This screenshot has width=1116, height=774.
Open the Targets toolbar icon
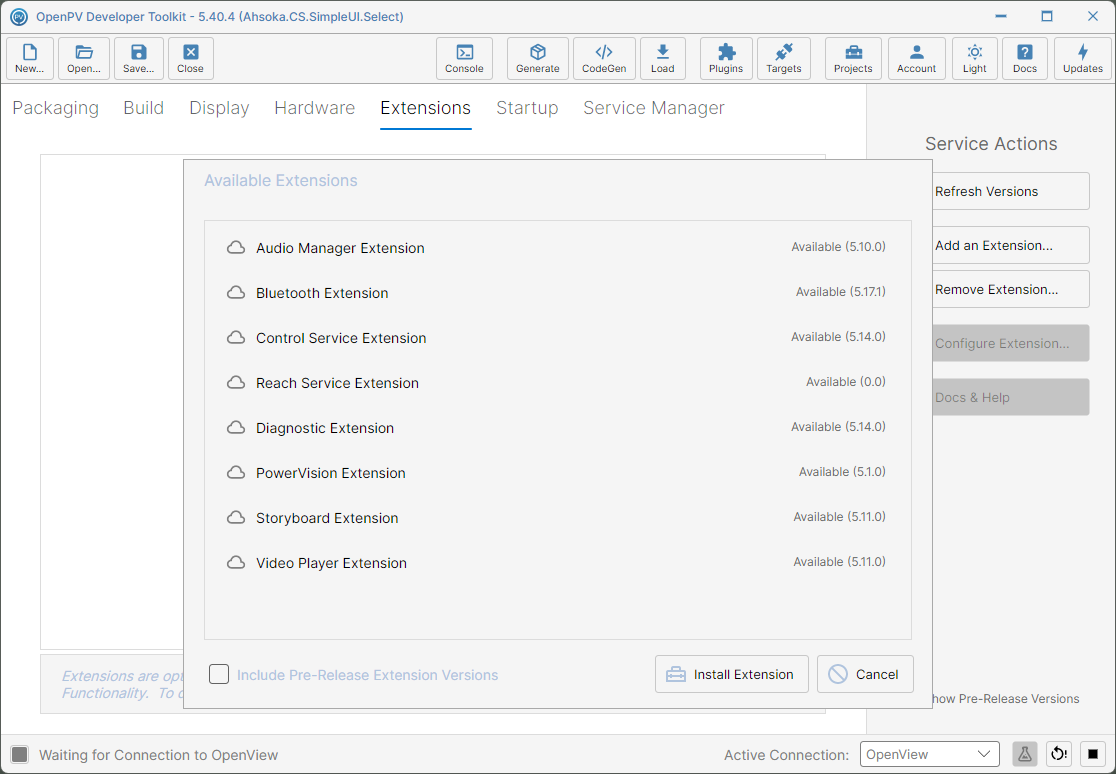pos(784,58)
